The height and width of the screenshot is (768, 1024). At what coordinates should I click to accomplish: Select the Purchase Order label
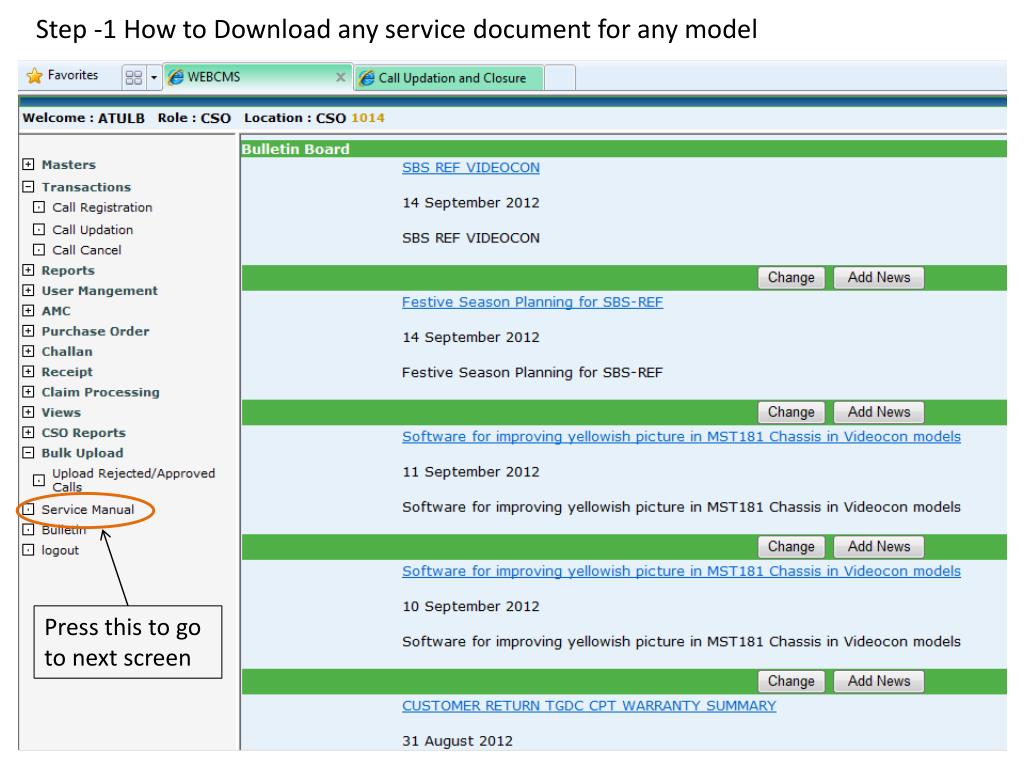(95, 331)
